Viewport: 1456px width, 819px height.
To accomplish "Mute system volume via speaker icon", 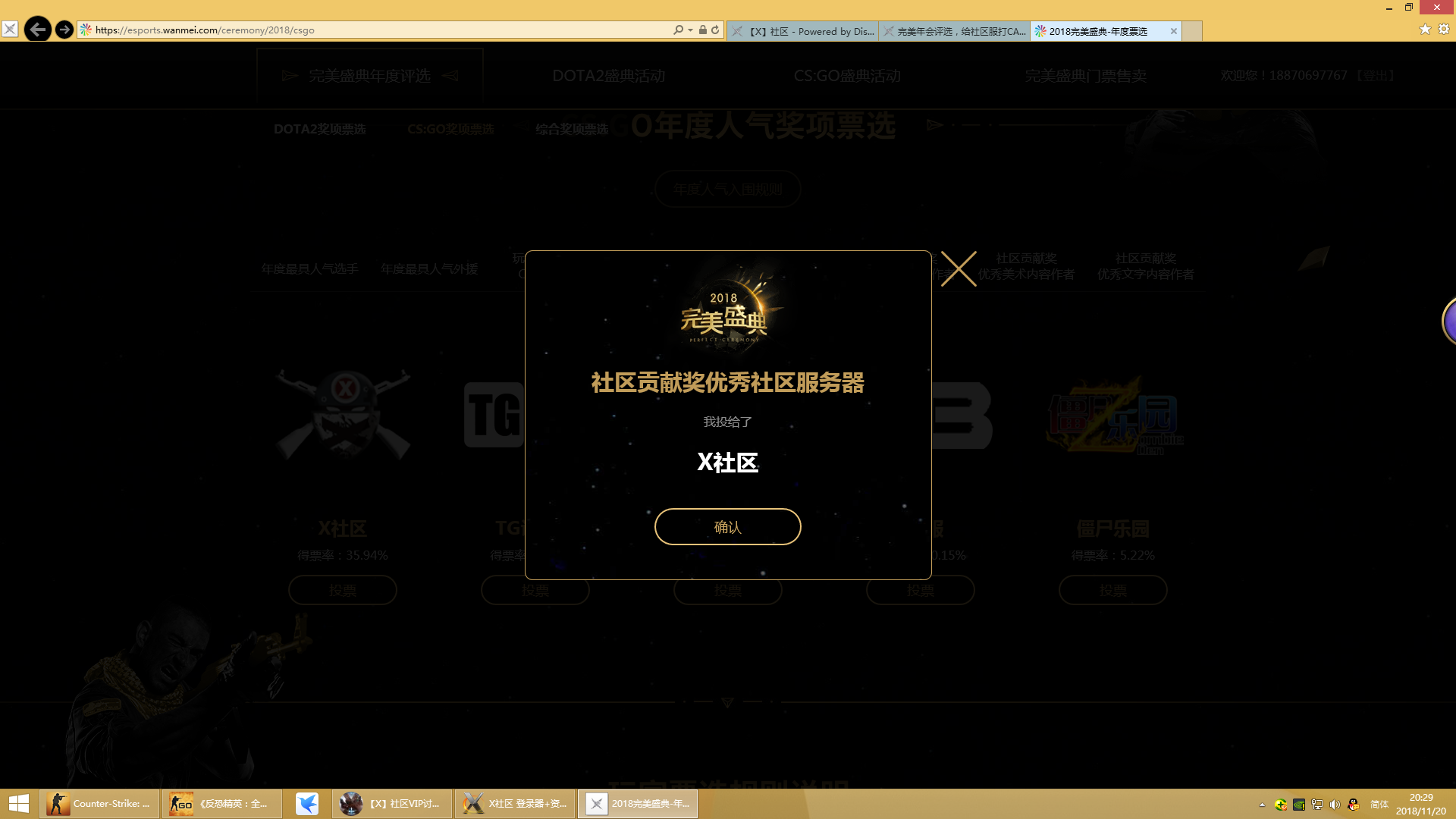I will [x=1336, y=805].
